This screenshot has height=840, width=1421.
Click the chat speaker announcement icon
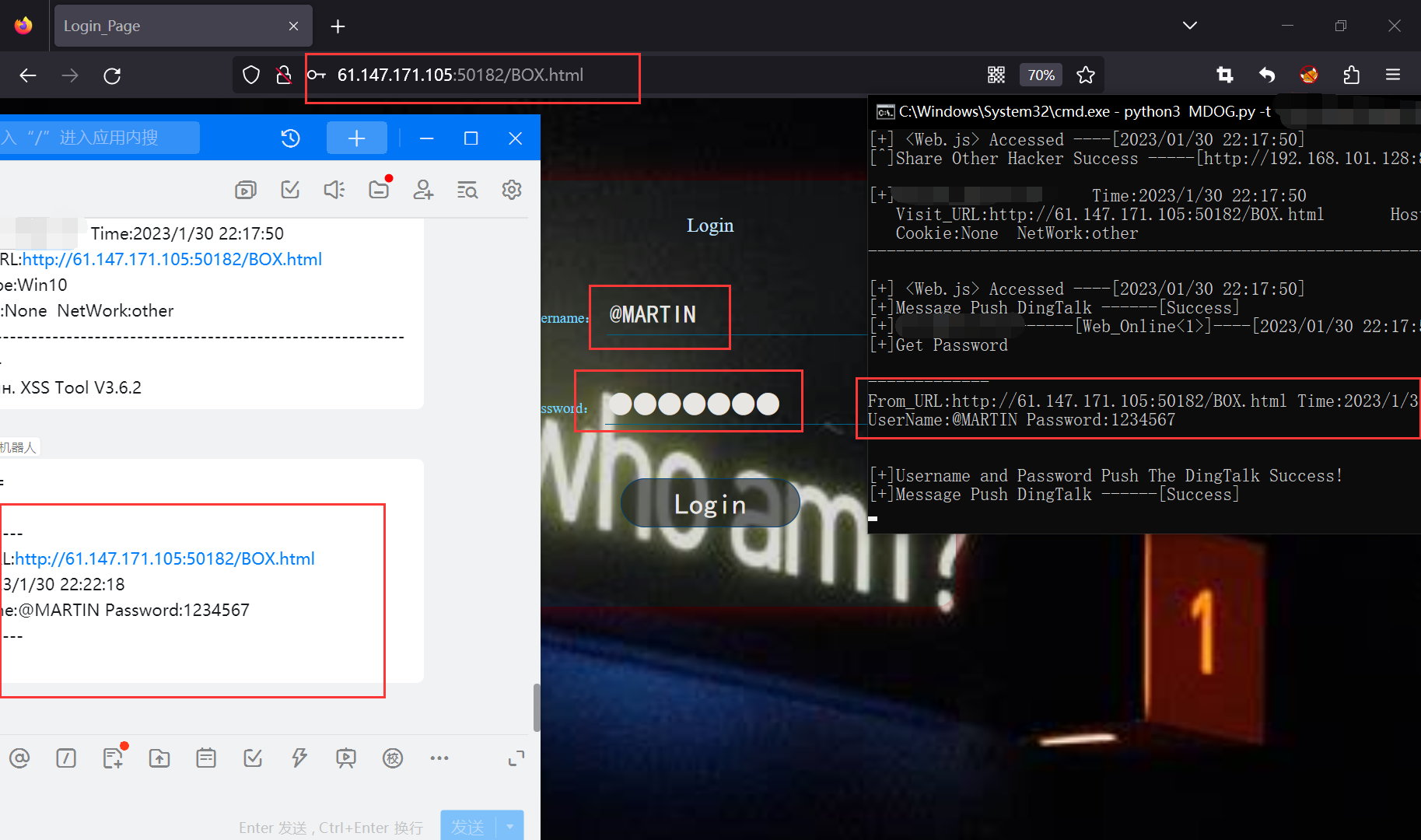tap(334, 190)
